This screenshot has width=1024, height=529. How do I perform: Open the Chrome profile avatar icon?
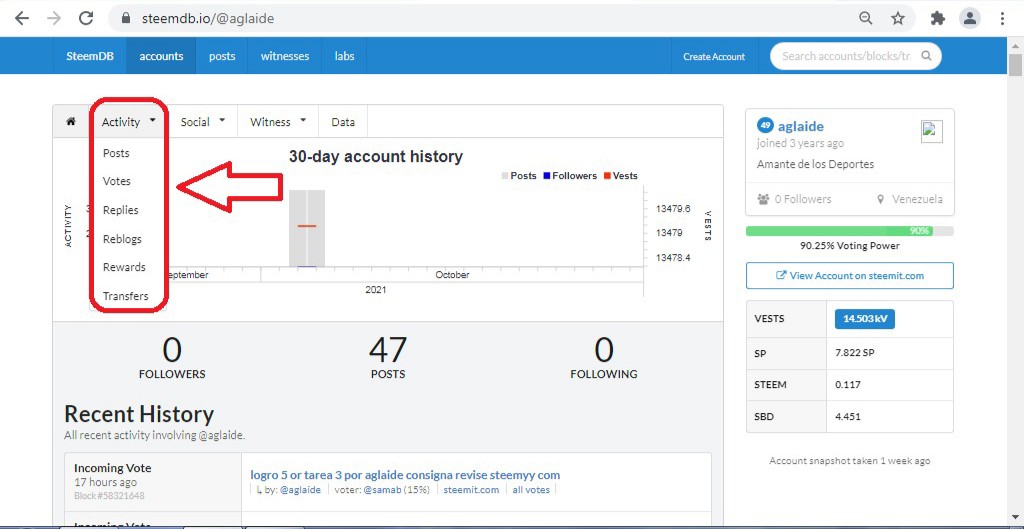coord(970,18)
